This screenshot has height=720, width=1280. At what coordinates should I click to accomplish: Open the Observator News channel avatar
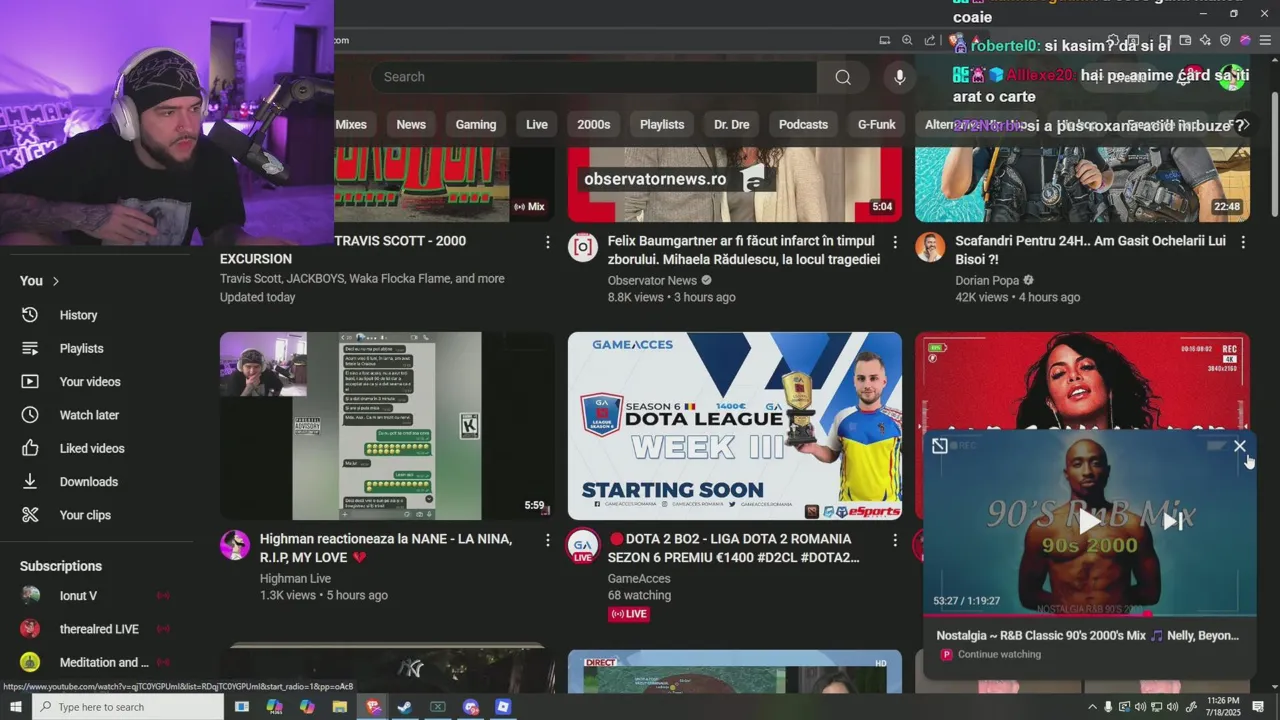tap(583, 247)
